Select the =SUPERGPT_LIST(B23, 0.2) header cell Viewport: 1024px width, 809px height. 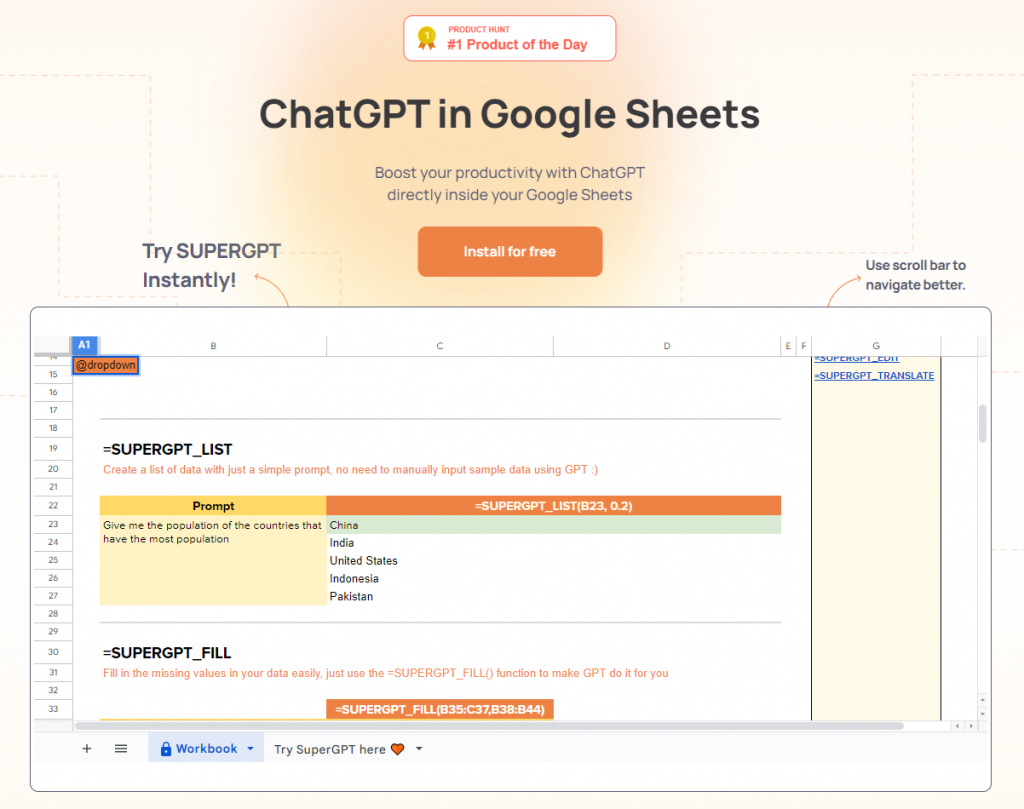click(x=554, y=506)
